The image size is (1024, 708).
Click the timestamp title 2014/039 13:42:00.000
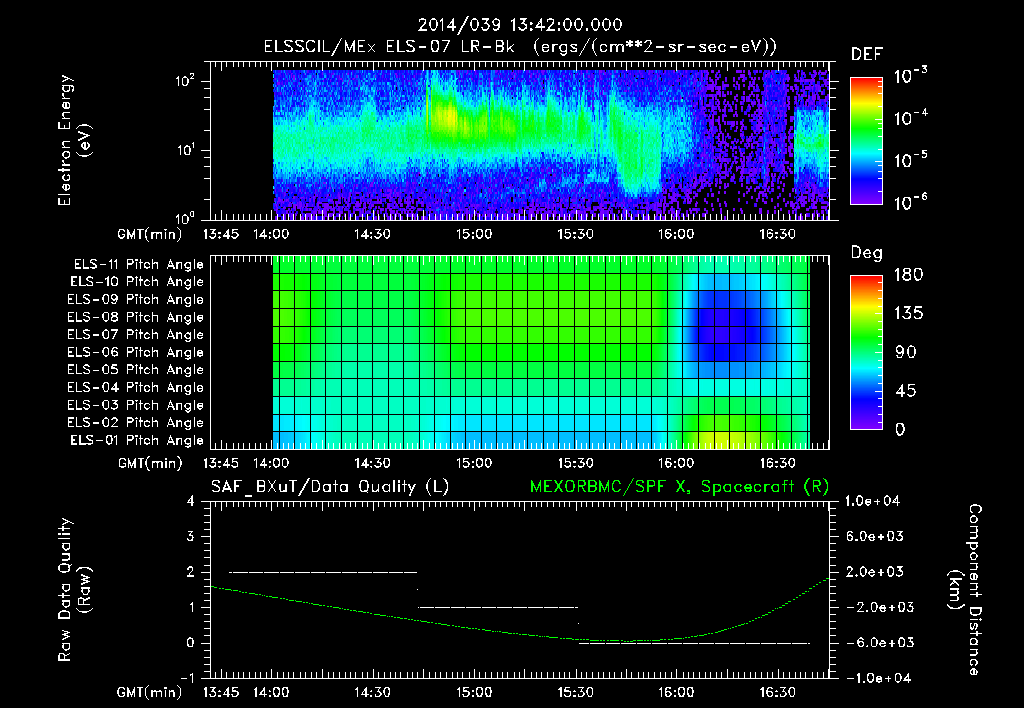(520, 25)
